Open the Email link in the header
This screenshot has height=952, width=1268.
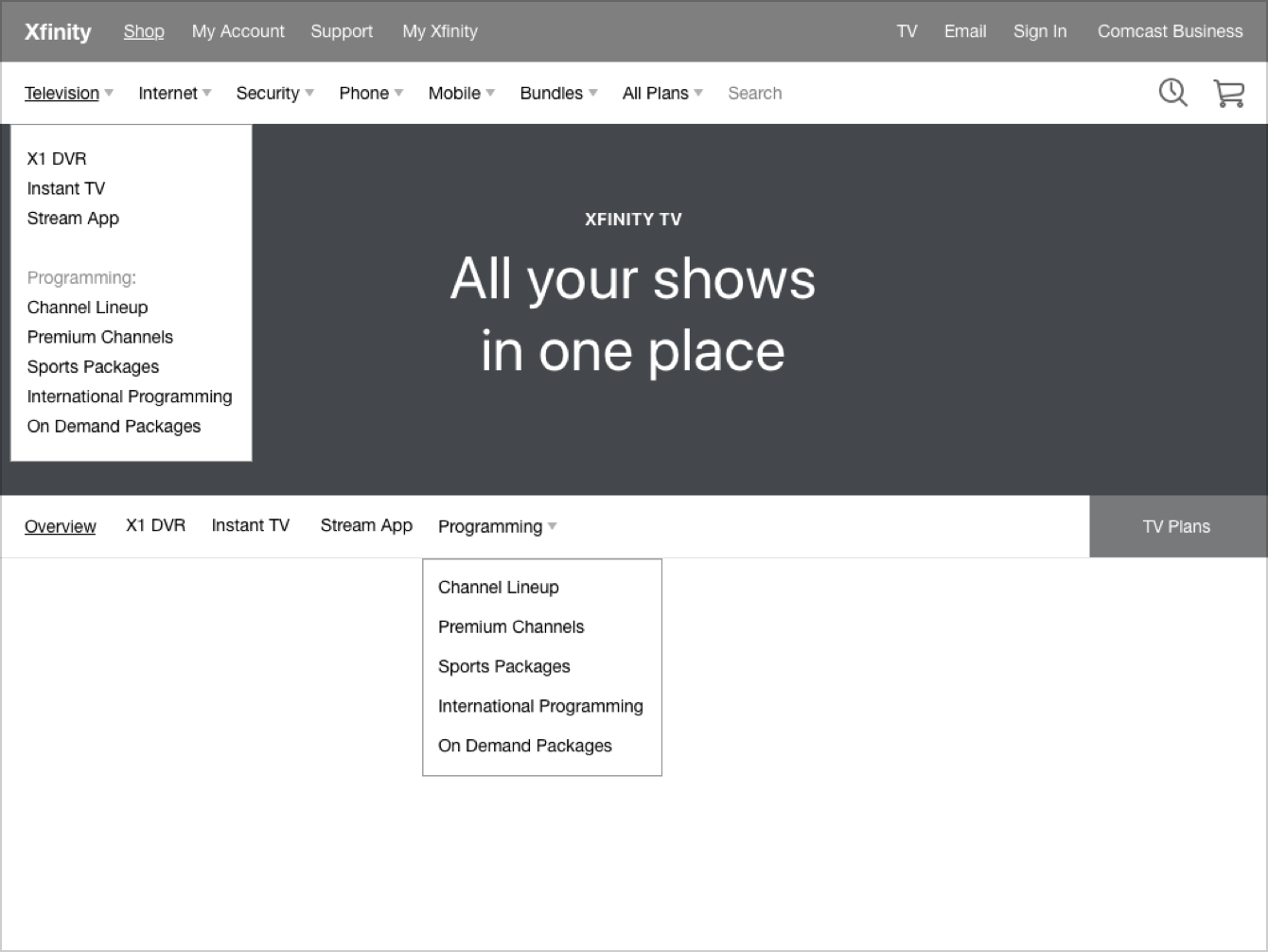pos(965,31)
